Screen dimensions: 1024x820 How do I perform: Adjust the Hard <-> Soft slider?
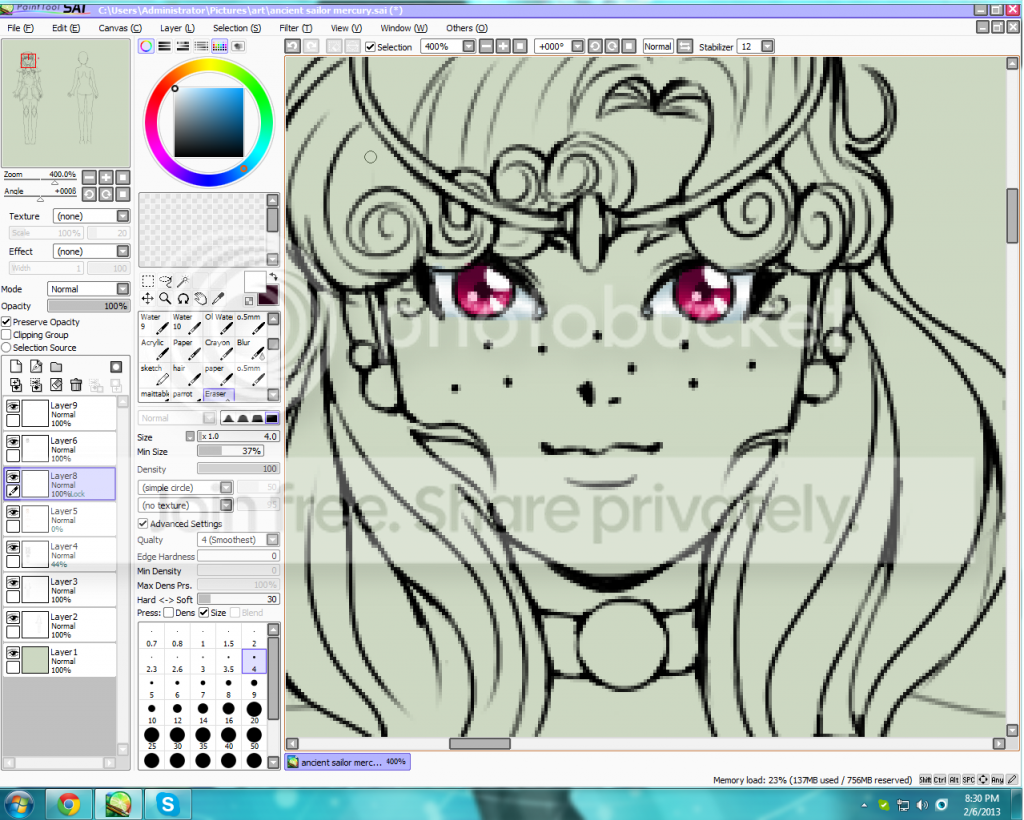pos(238,599)
